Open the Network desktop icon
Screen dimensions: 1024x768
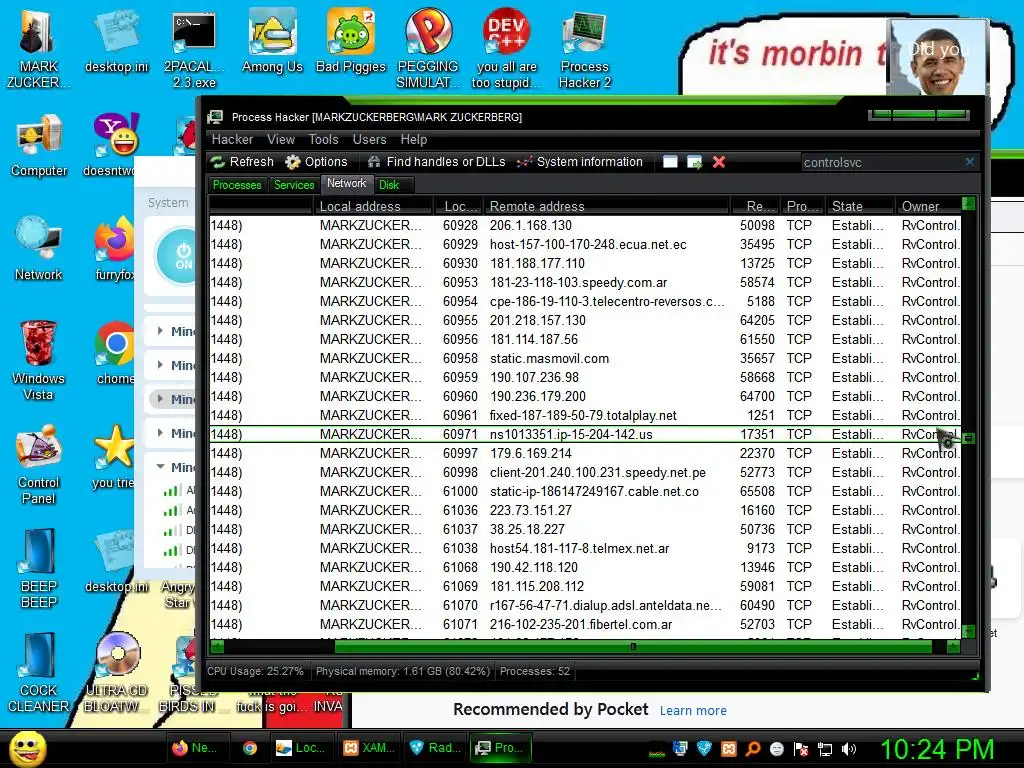39,249
